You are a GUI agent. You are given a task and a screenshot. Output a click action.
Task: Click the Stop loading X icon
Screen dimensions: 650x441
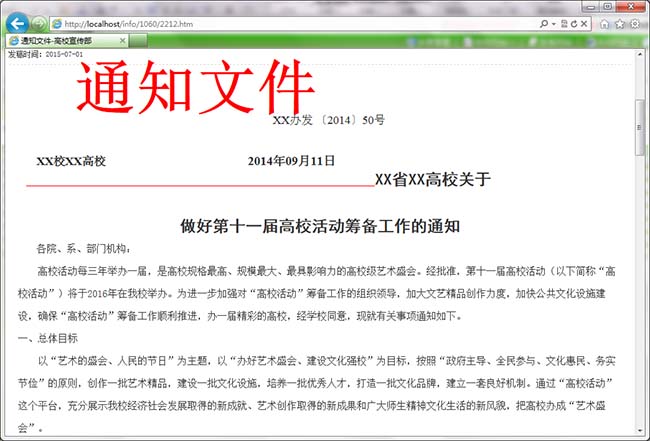(x=585, y=22)
